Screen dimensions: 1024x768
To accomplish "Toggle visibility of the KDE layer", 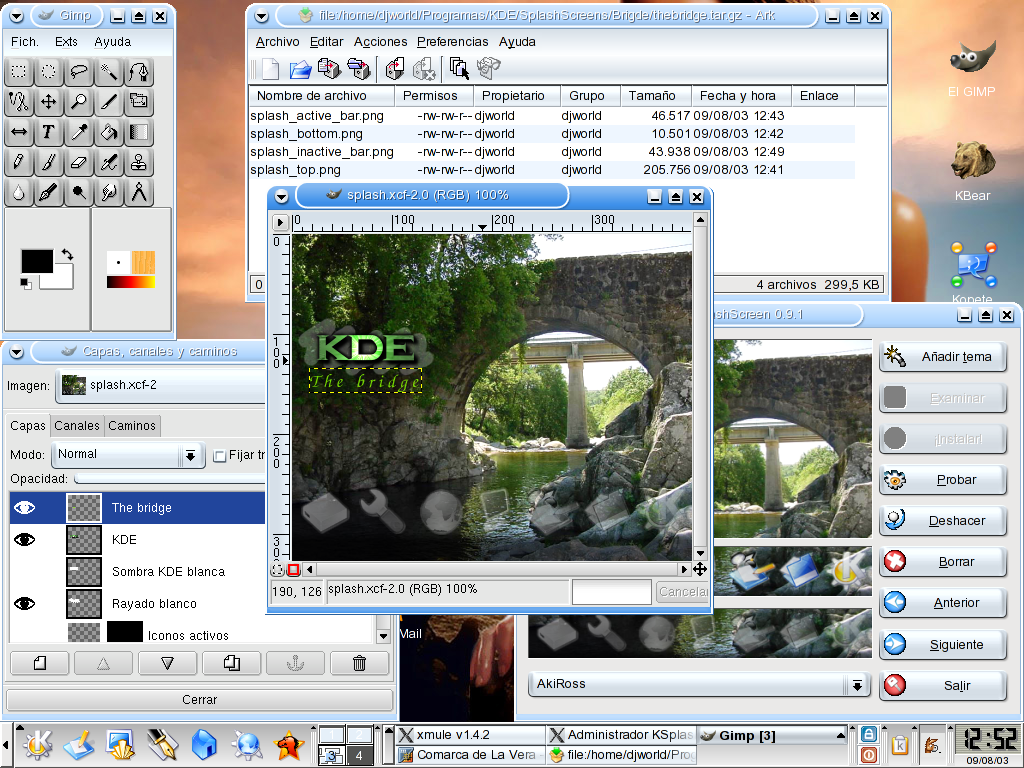I will [x=25, y=539].
